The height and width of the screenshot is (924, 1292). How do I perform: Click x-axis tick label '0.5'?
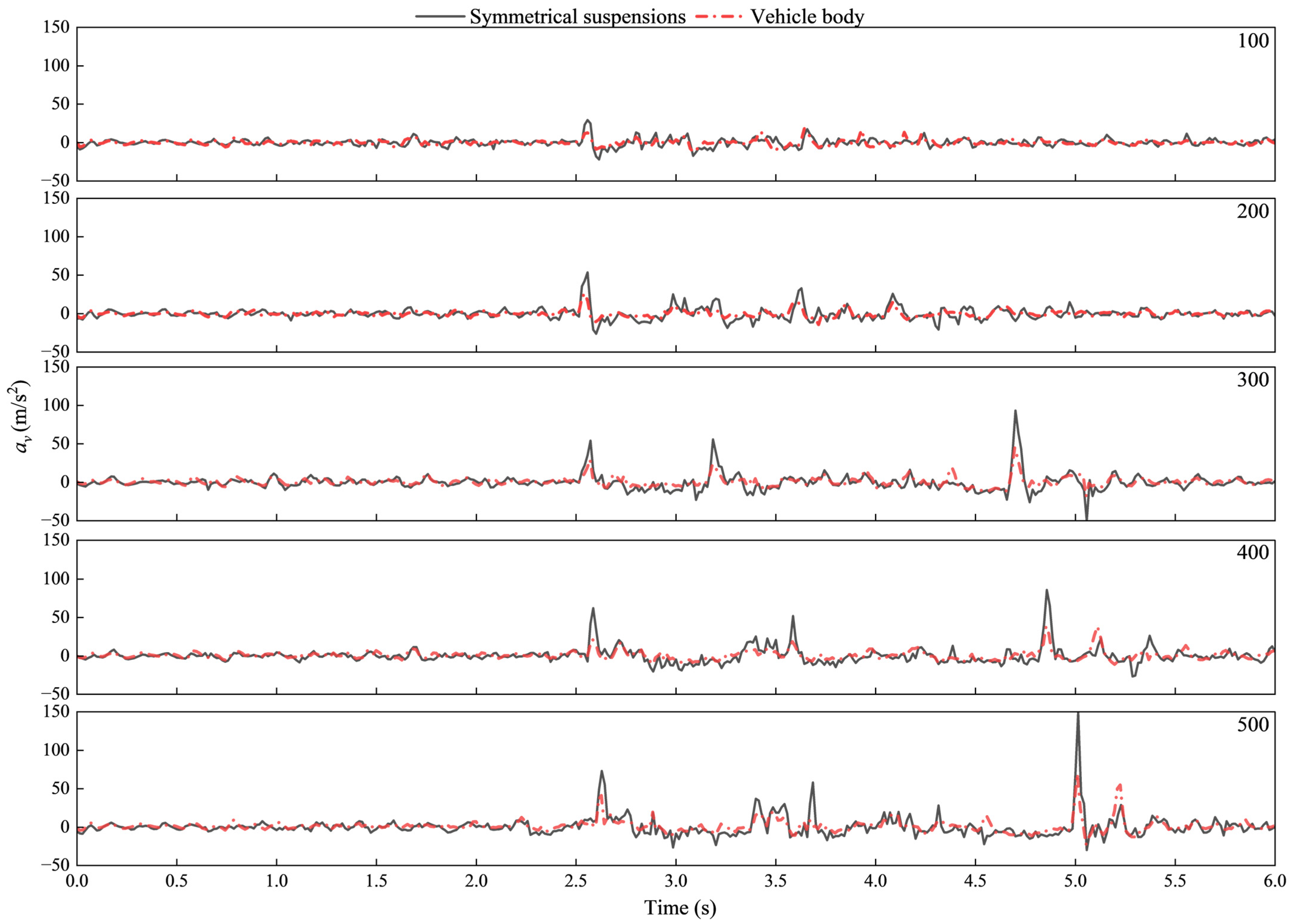click(176, 881)
